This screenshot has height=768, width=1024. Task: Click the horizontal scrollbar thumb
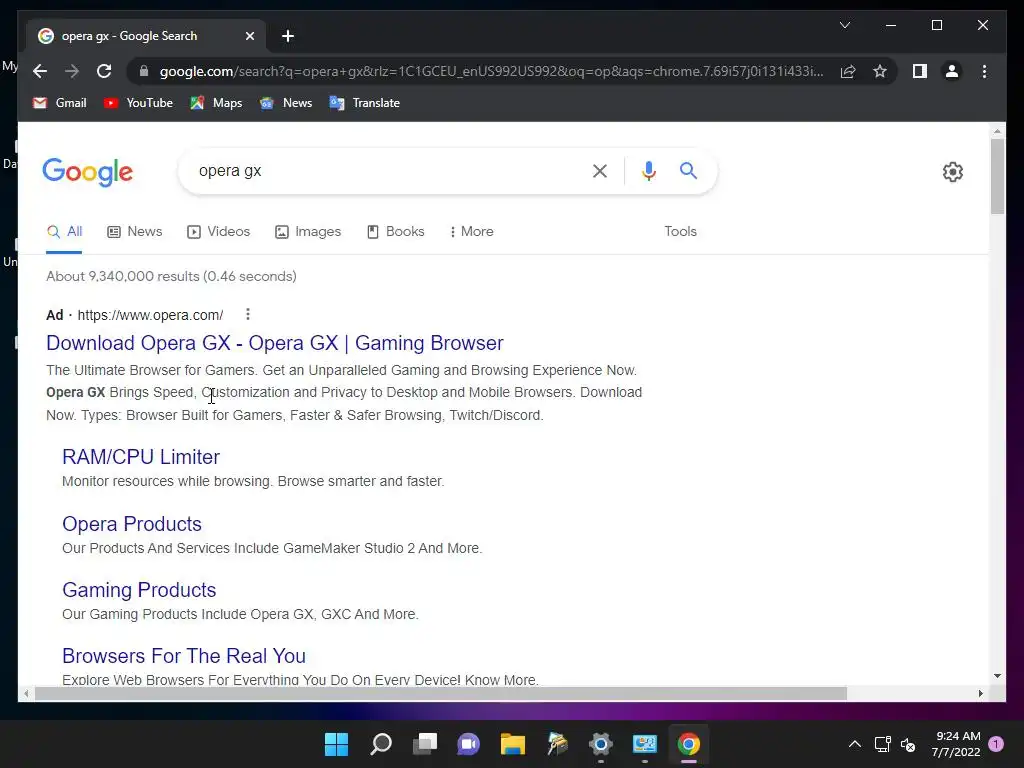click(441, 694)
